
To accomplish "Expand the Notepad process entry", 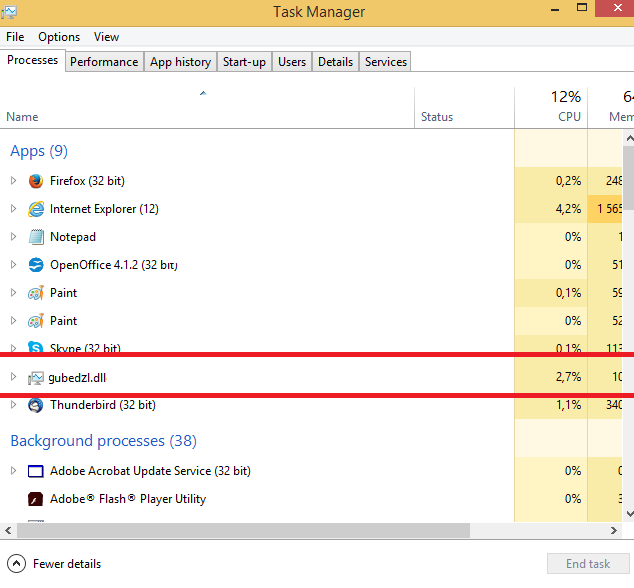I will pyautogui.click(x=13, y=237).
